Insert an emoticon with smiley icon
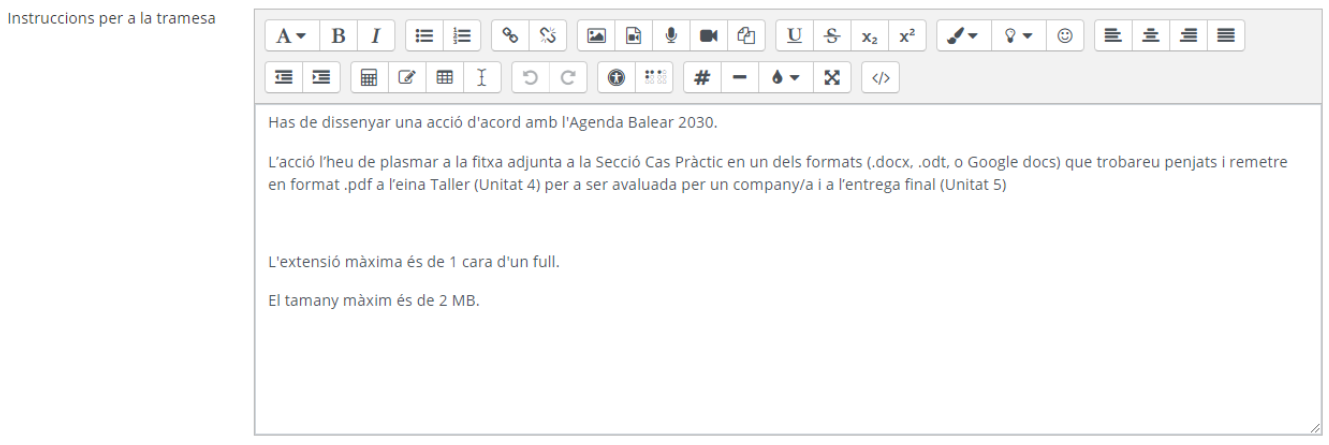1329x445 pixels. (x=1063, y=36)
